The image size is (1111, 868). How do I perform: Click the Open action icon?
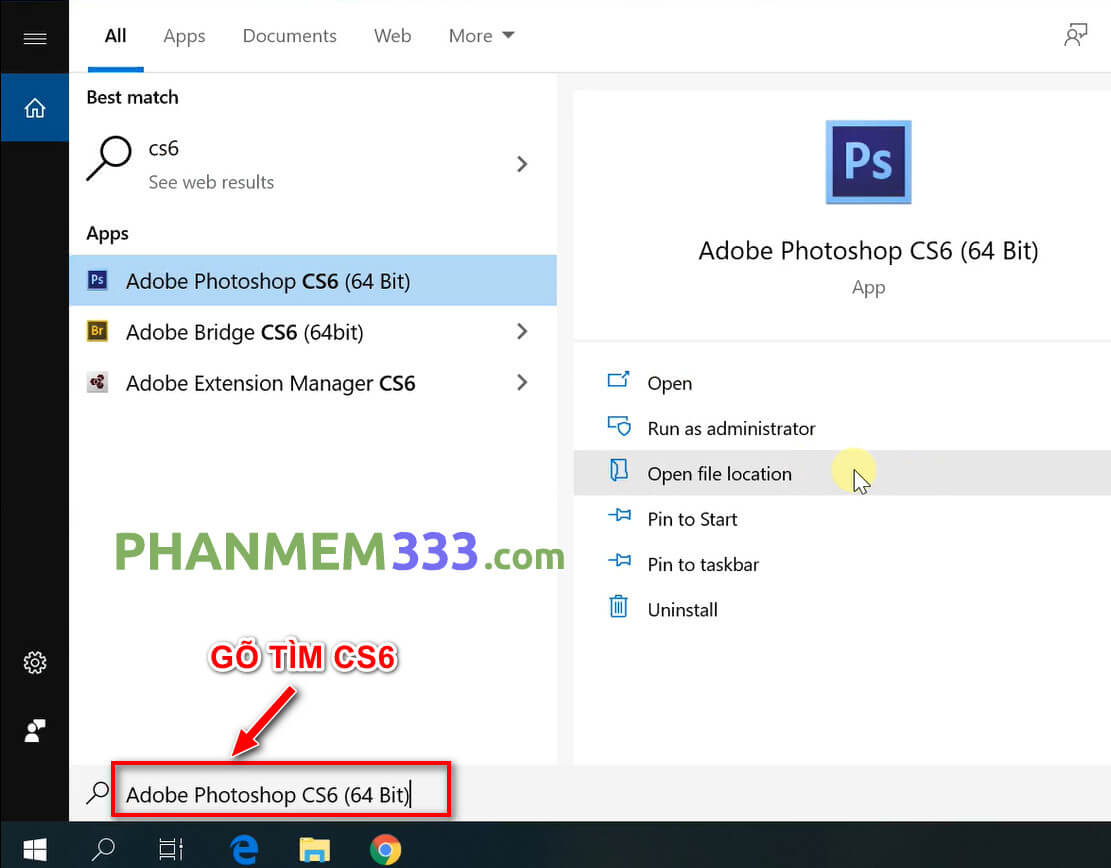click(619, 381)
